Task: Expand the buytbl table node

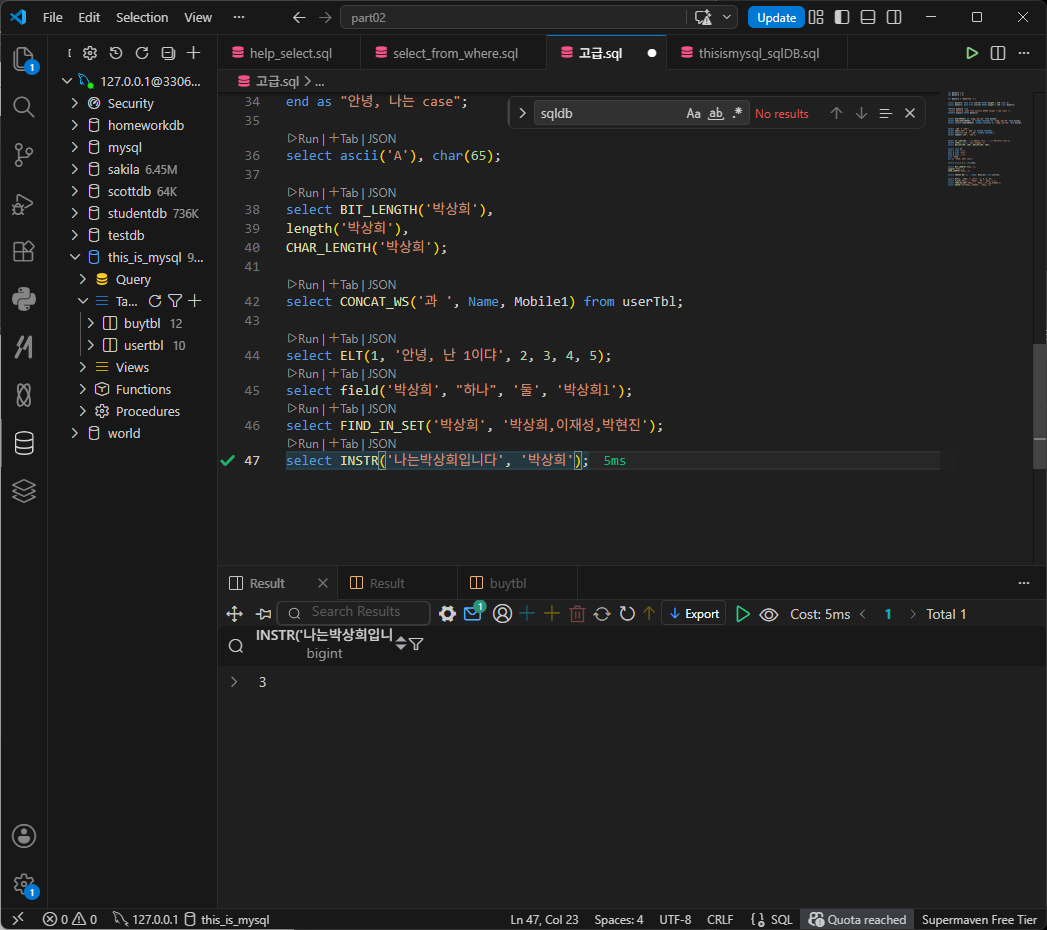Action: click(x=90, y=324)
